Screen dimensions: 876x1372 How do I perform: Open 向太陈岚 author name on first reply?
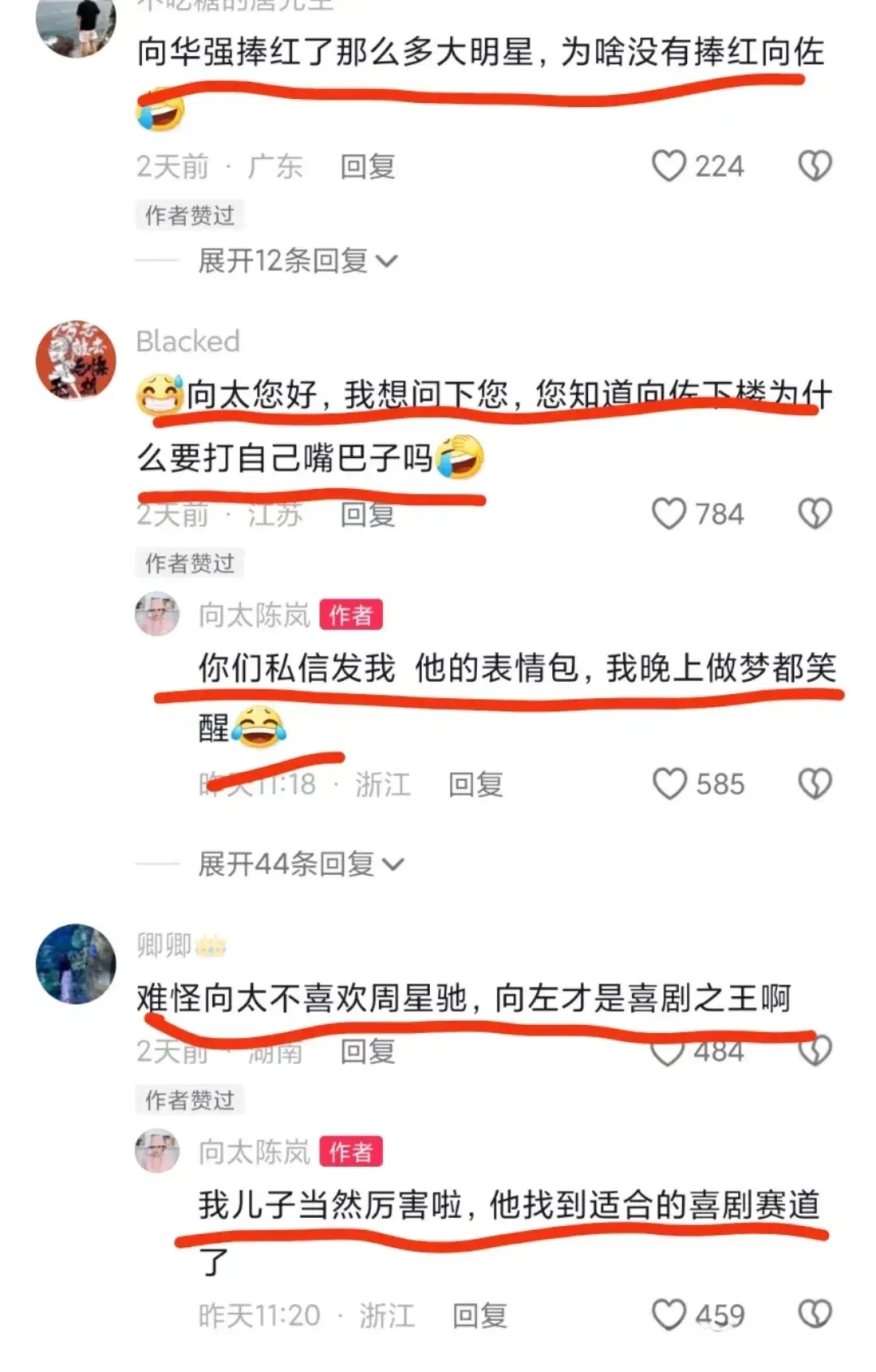255,615
